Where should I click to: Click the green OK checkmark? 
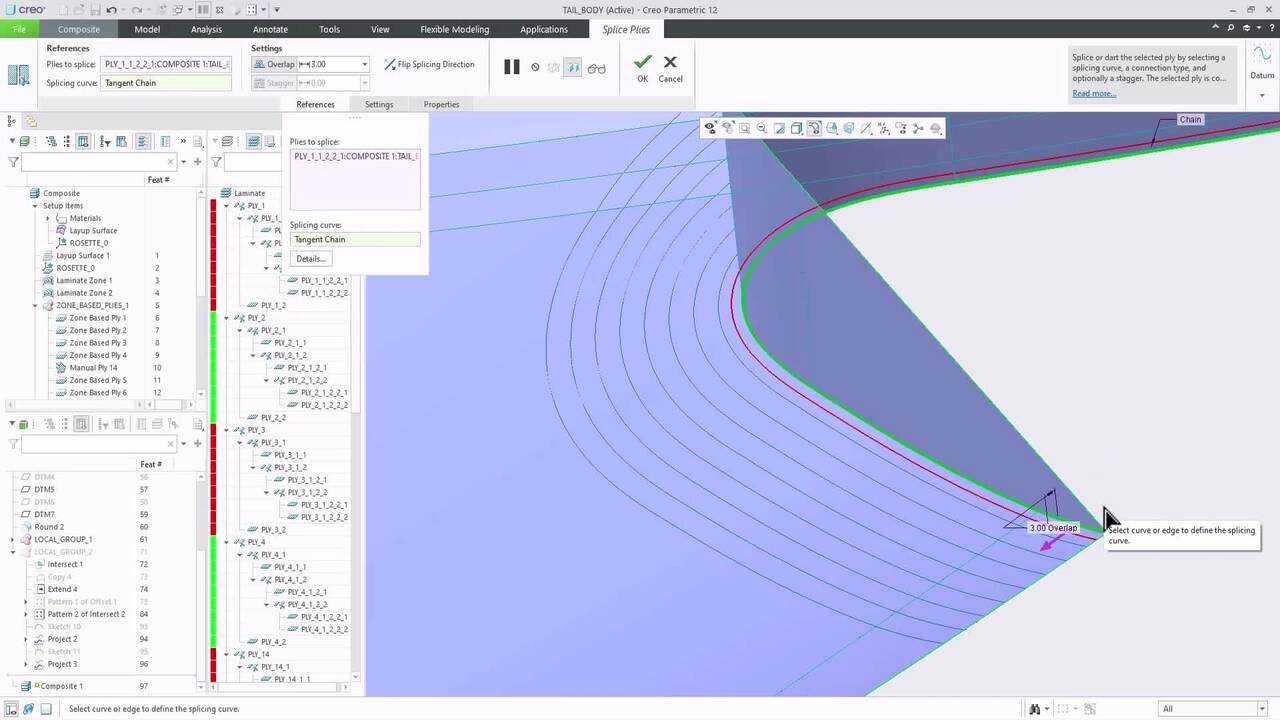coord(642,63)
